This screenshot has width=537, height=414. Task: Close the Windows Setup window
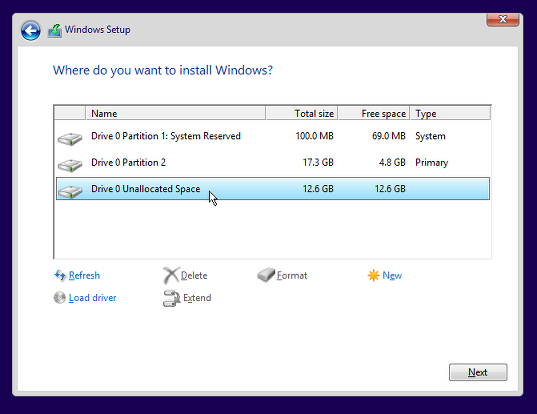pyautogui.click(x=502, y=19)
